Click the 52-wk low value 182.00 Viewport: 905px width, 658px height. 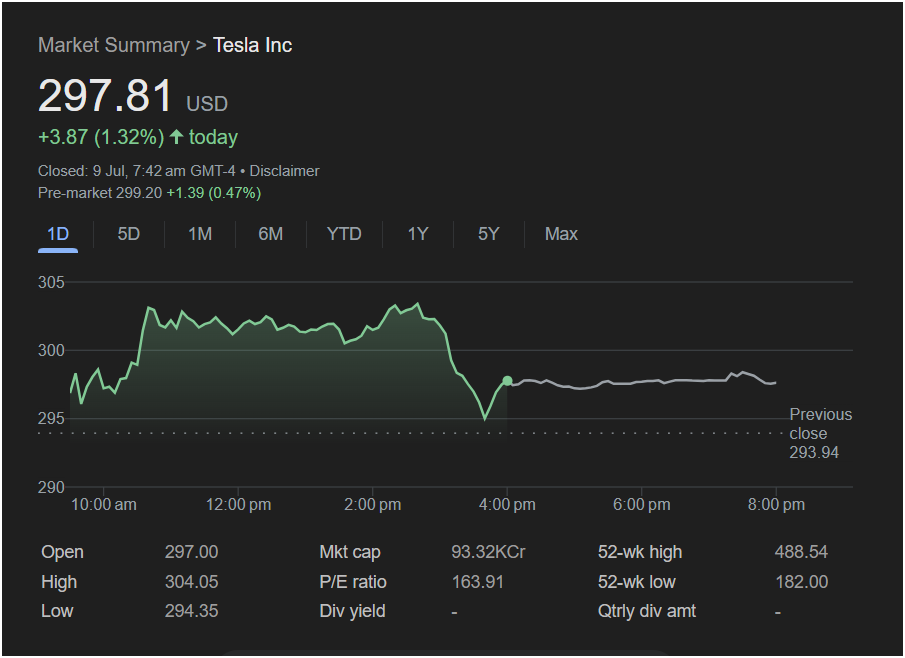802,582
